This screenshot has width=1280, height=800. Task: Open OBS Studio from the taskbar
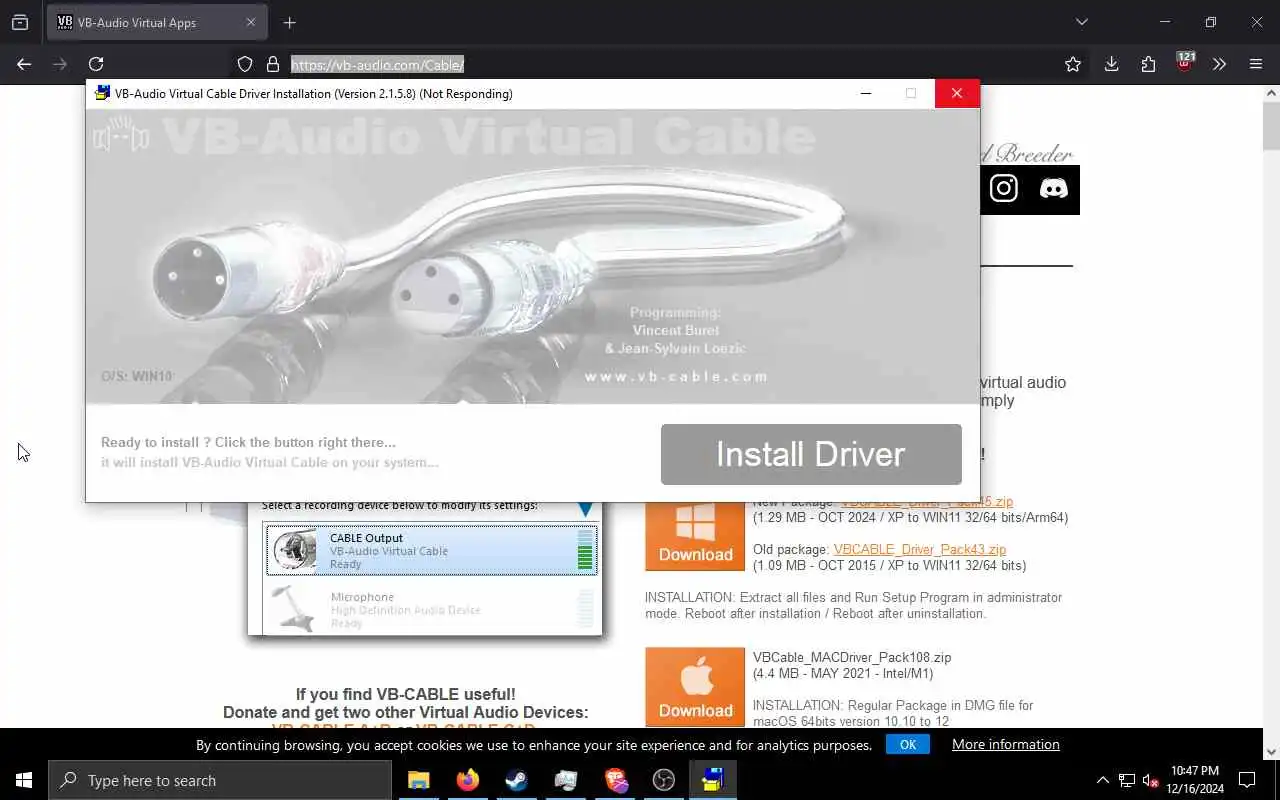pos(664,780)
